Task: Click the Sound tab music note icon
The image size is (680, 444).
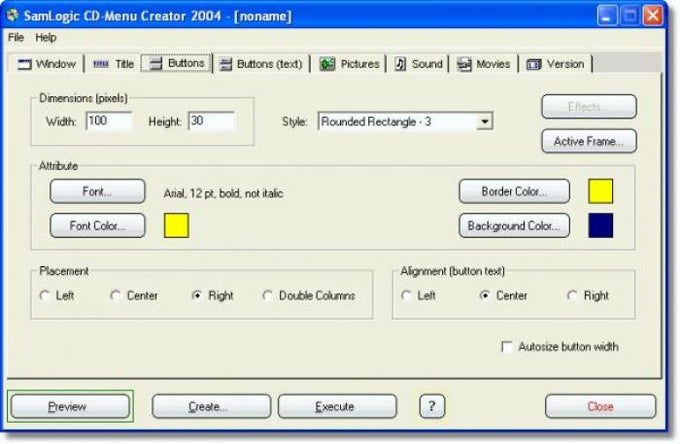Action: [400, 64]
